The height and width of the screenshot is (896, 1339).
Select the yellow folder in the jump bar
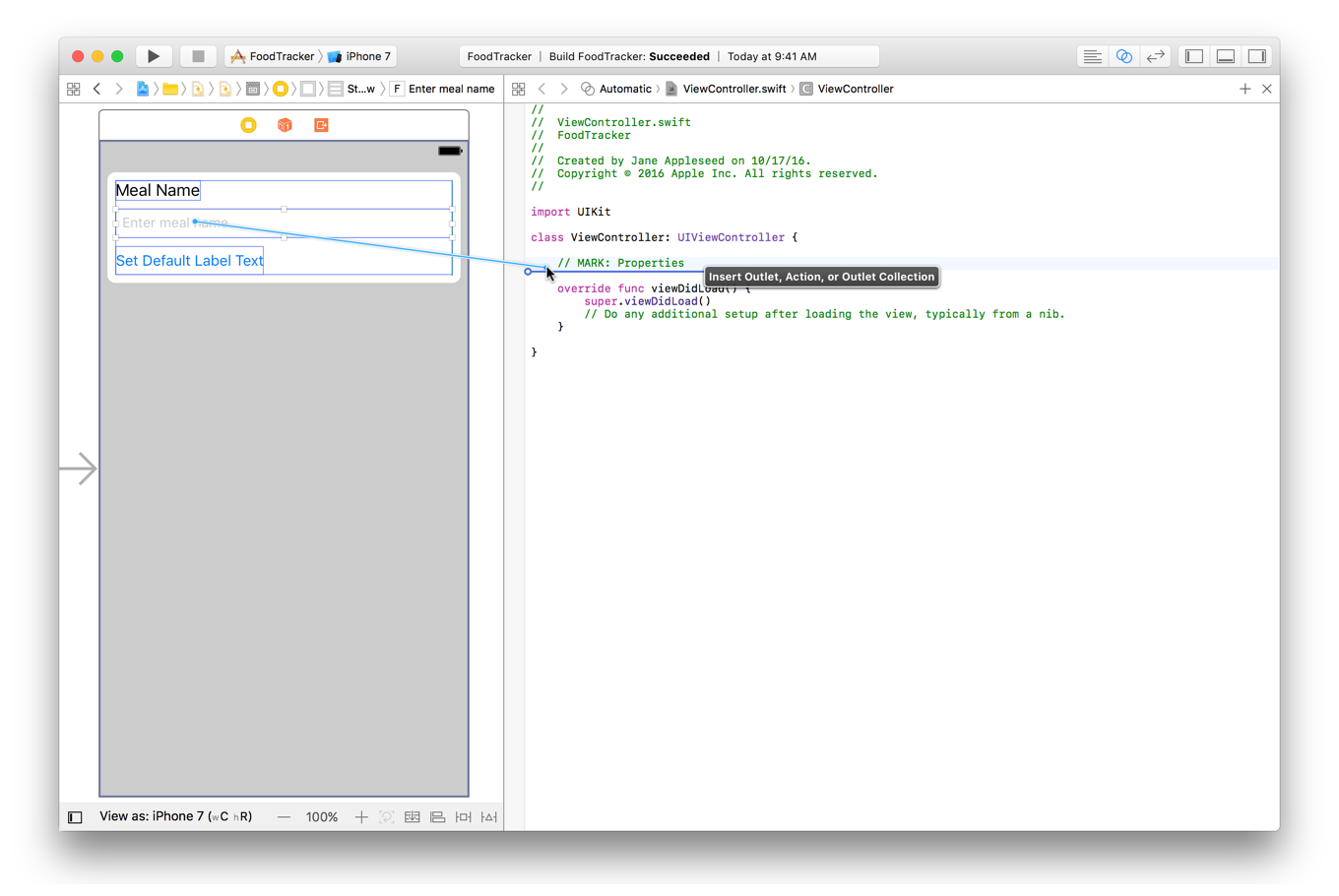tap(170, 89)
